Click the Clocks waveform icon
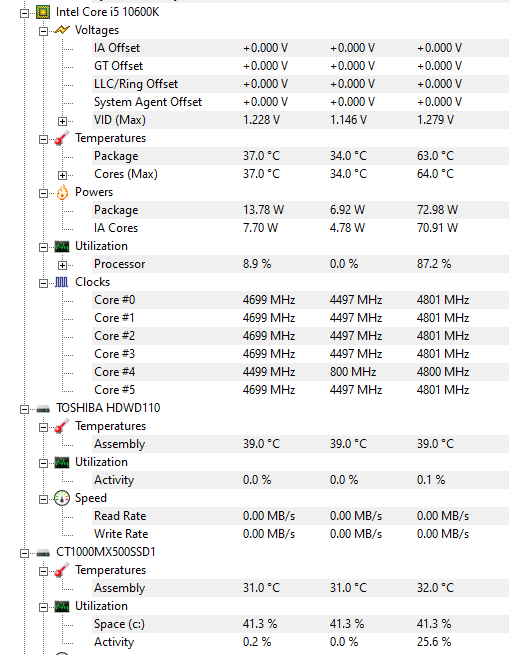 [62, 282]
